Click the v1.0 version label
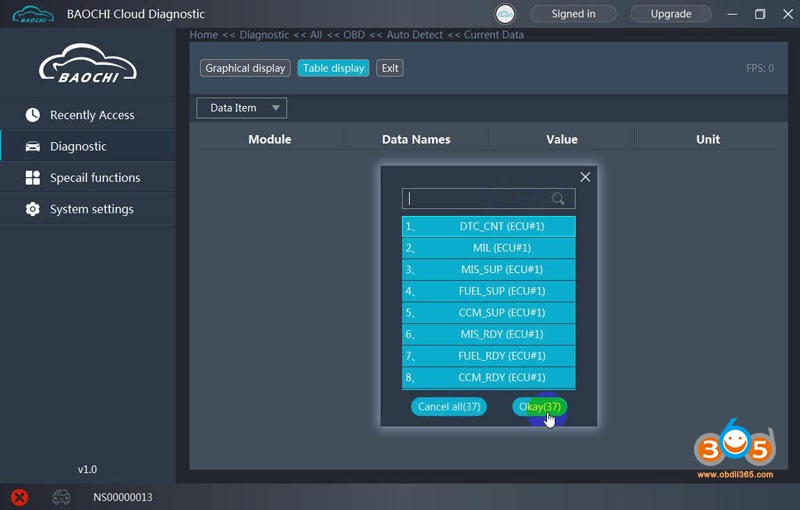The width and height of the screenshot is (800, 510). [87, 469]
